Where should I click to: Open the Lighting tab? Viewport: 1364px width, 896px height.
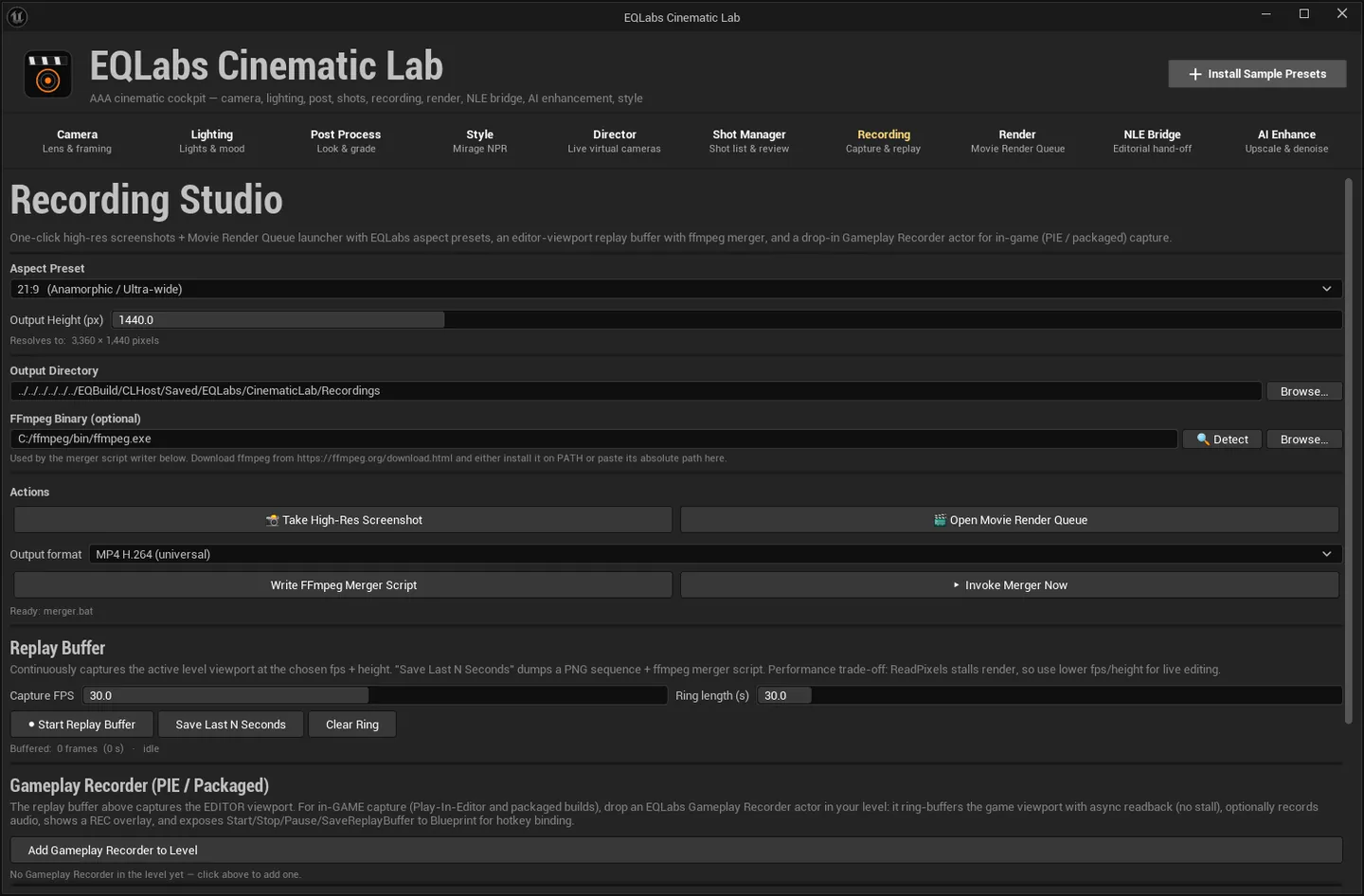(212, 141)
